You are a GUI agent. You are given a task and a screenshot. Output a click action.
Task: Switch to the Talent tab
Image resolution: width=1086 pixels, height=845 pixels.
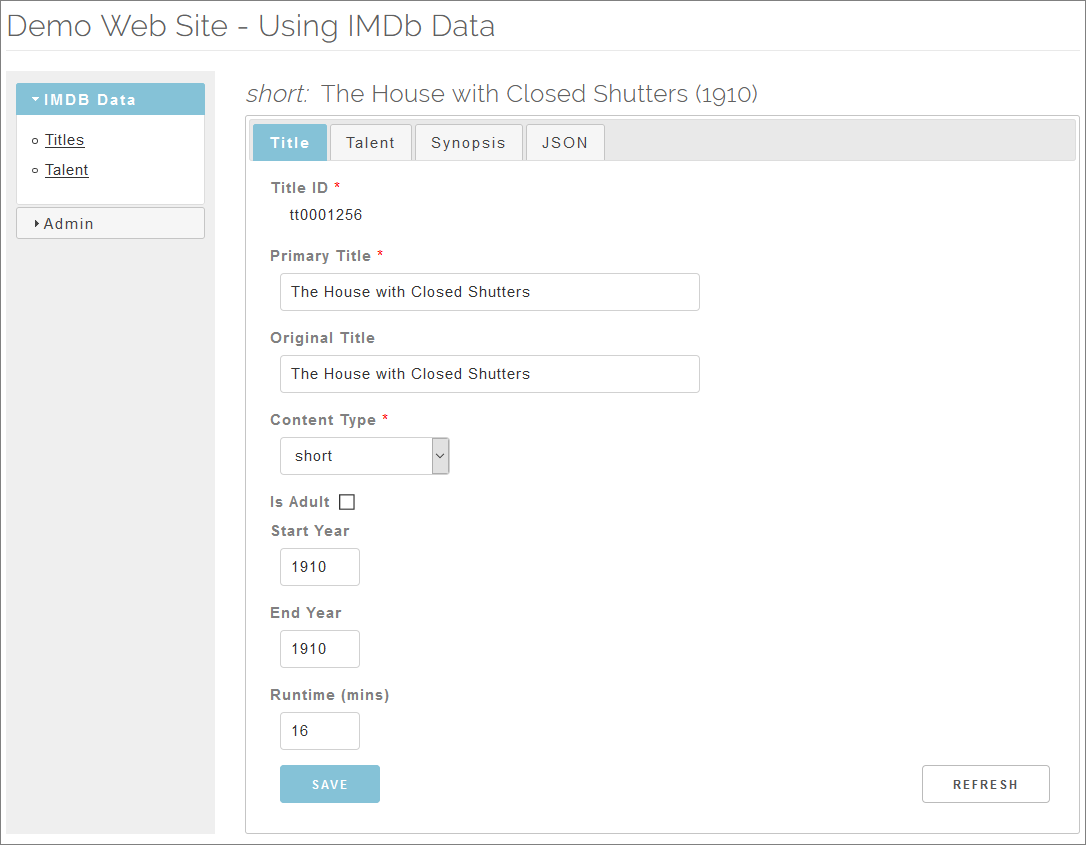[x=370, y=143]
